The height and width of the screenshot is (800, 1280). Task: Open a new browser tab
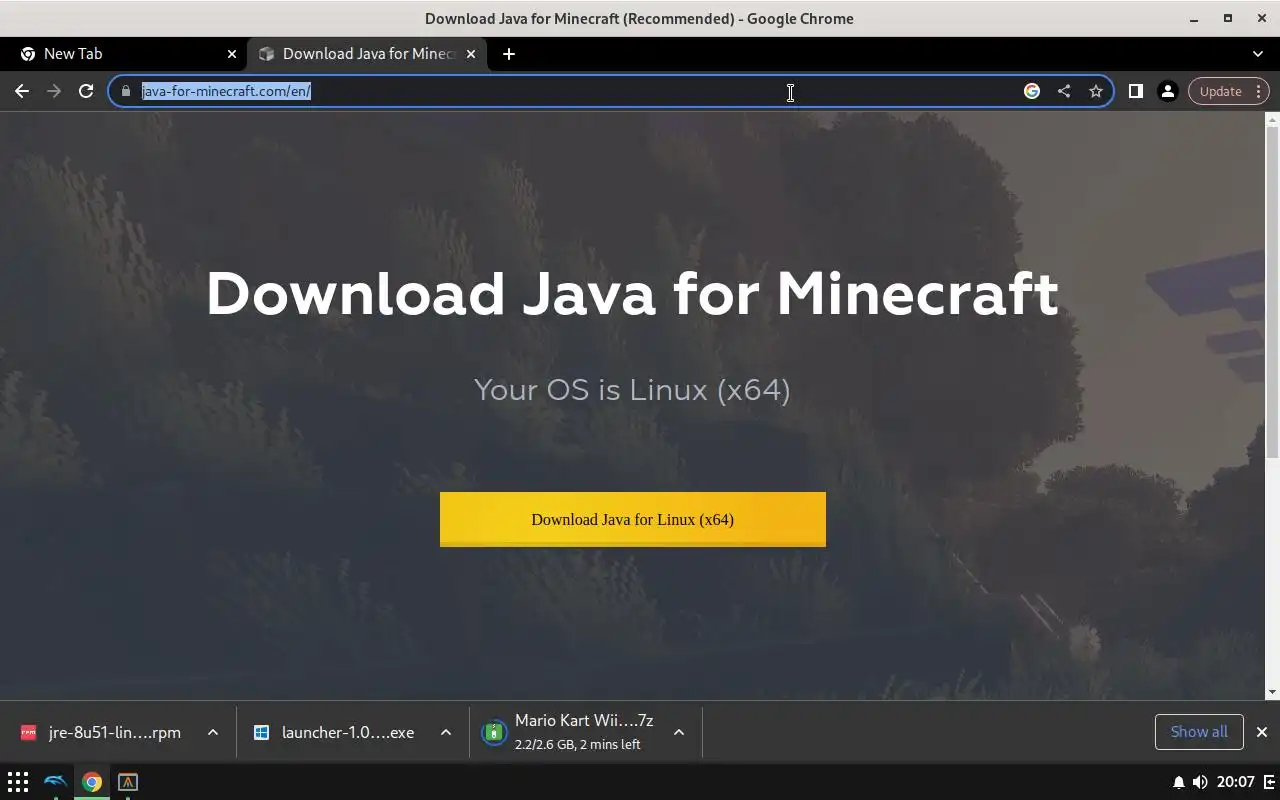[509, 54]
